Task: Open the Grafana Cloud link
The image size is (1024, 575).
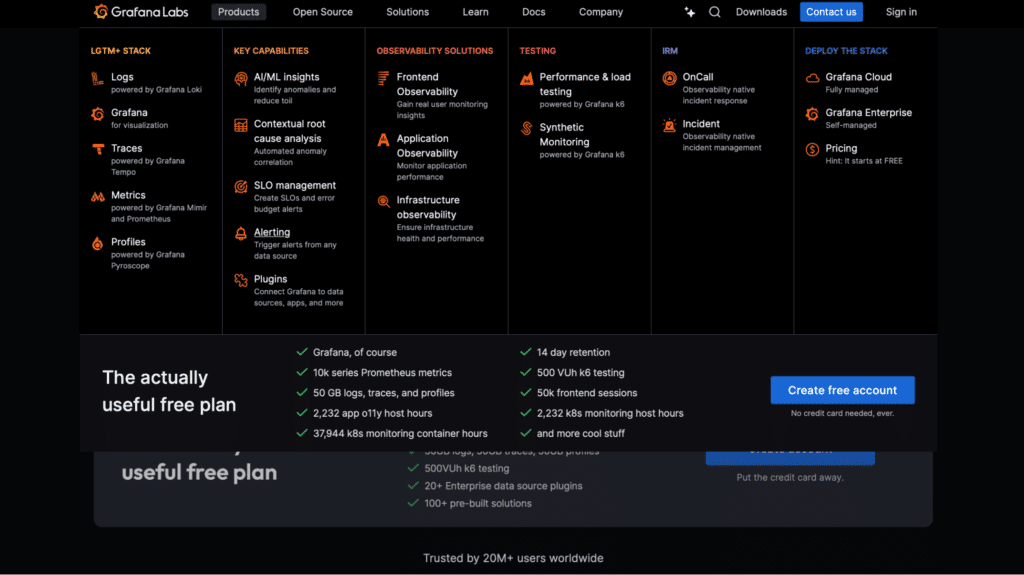Action: (x=858, y=77)
